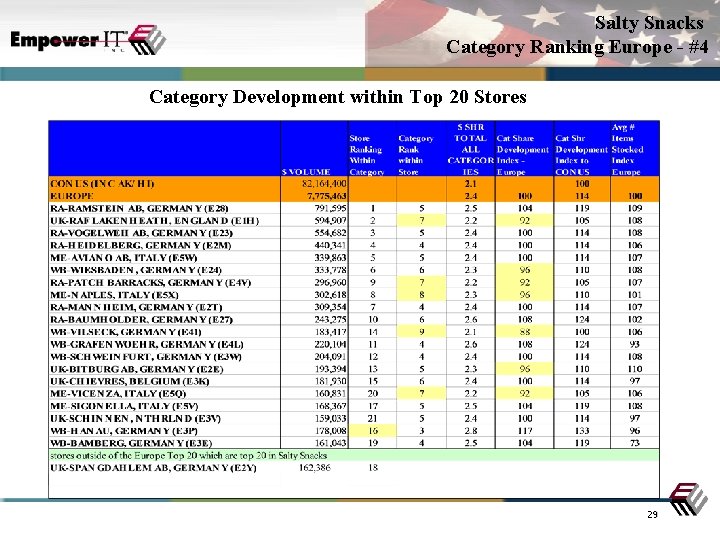Select 'RA-MANNHEIM, GERMANY (E2T)' store name
Image resolution: width=720 pixels, height=540 pixels.
click(136, 307)
